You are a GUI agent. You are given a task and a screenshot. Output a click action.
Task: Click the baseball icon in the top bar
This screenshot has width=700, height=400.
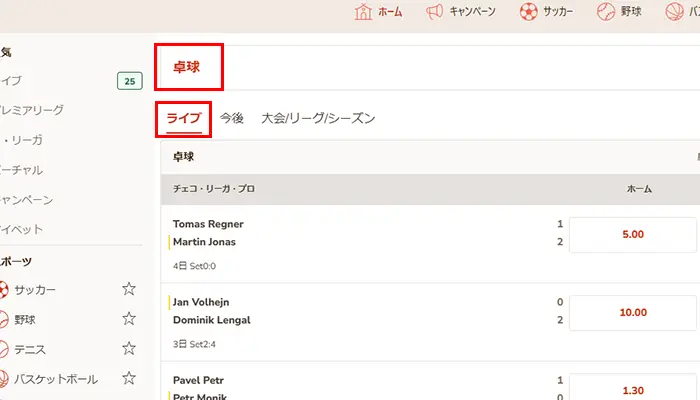(x=606, y=12)
